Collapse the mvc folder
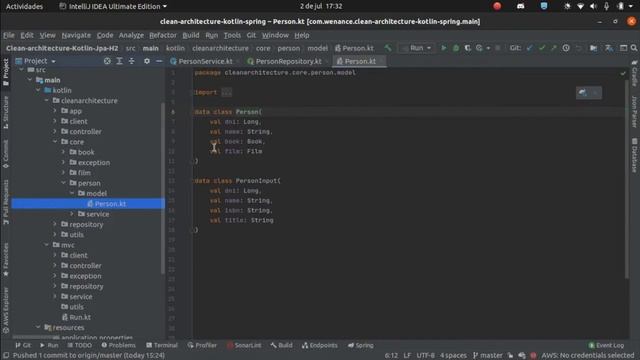Screen dimensions: 640x360 pyautogui.click(x=47, y=245)
